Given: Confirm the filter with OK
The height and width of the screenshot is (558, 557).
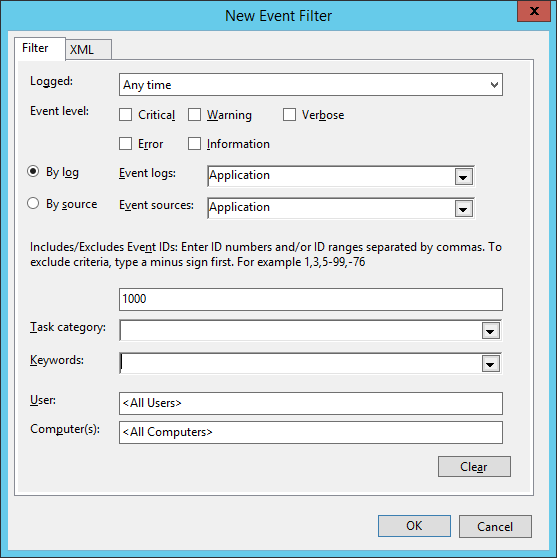Looking at the screenshot, I should (x=414, y=526).
